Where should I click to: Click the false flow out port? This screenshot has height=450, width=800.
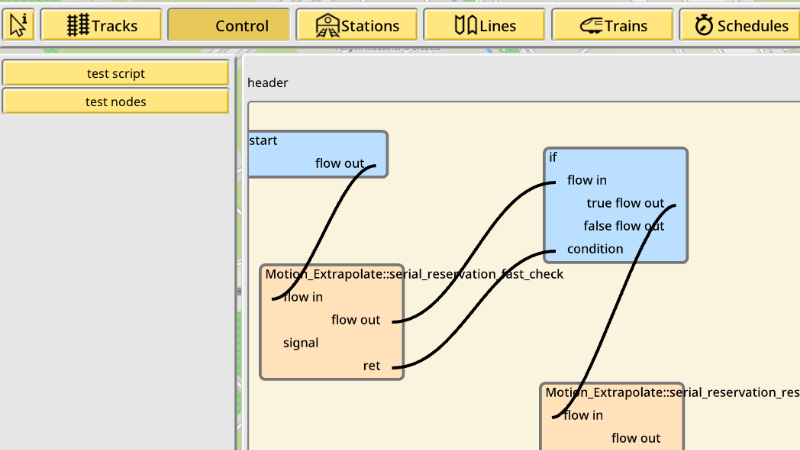coord(623,226)
